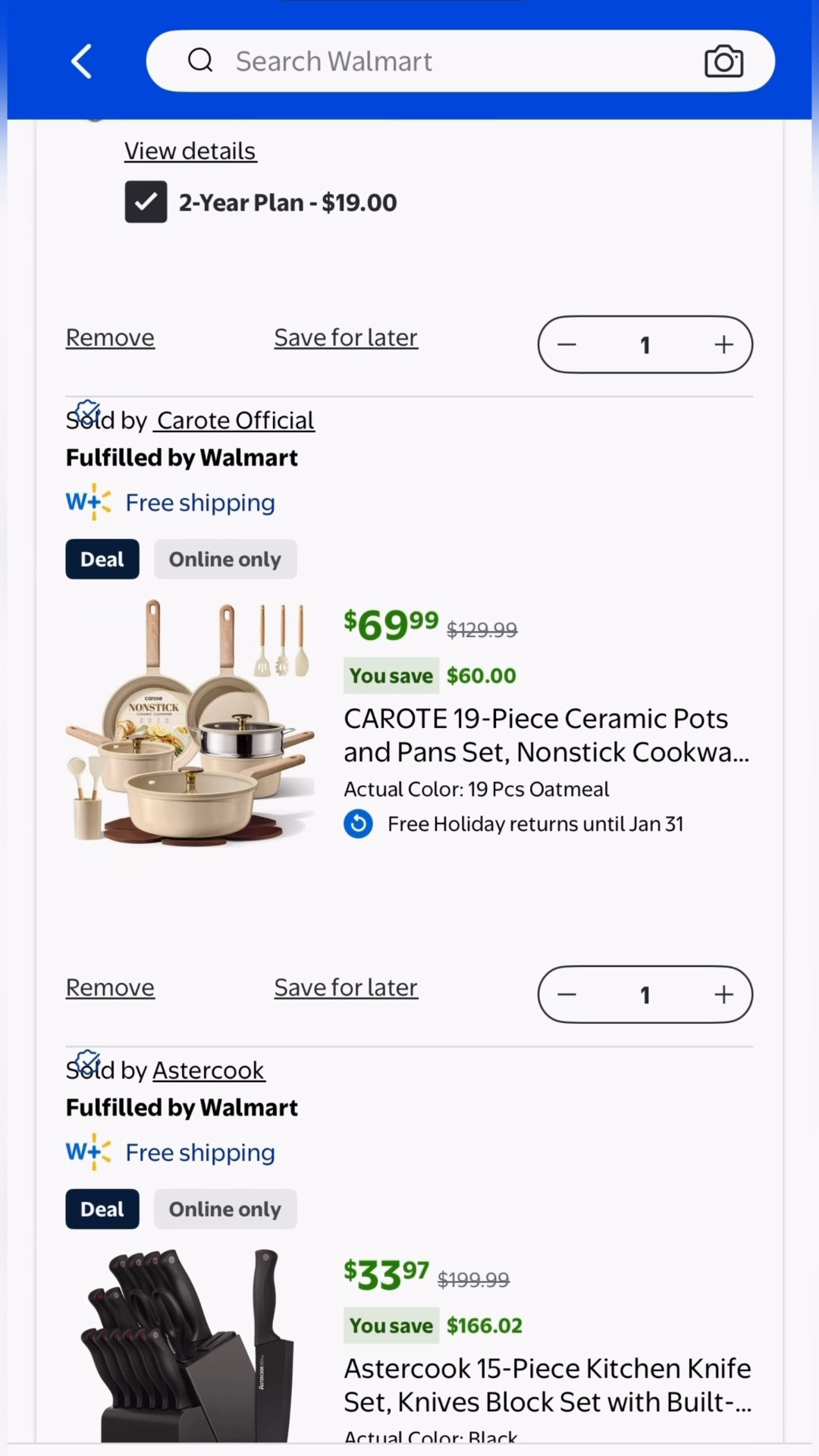Save the top cart item for later
The width and height of the screenshot is (819, 1456).
(346, 337)
